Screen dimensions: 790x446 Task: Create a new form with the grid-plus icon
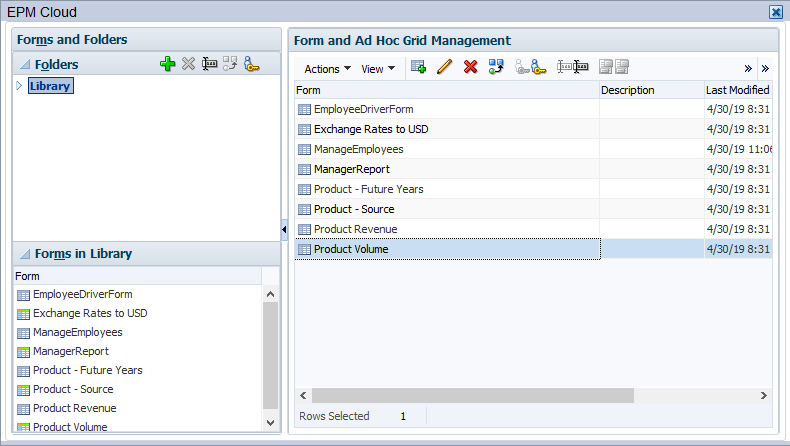coord(418,67)
